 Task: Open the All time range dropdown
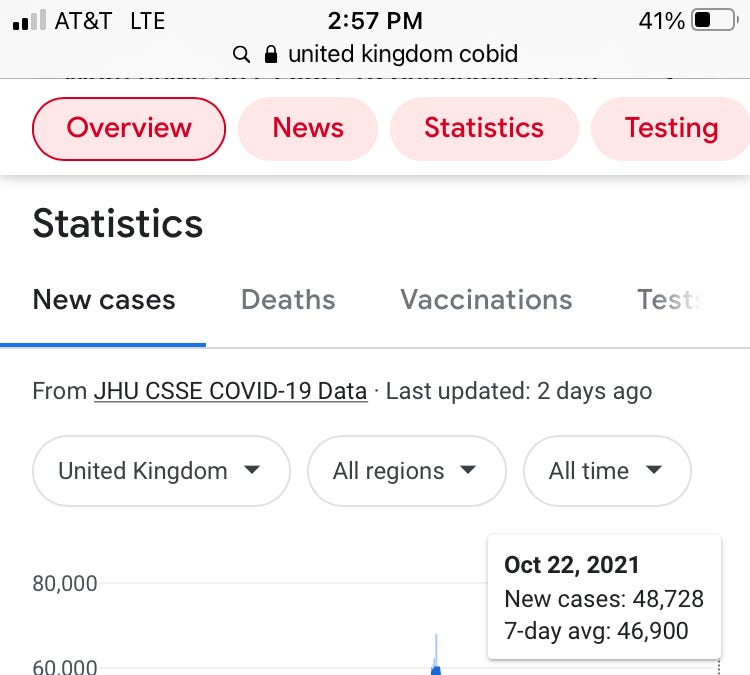607,471
